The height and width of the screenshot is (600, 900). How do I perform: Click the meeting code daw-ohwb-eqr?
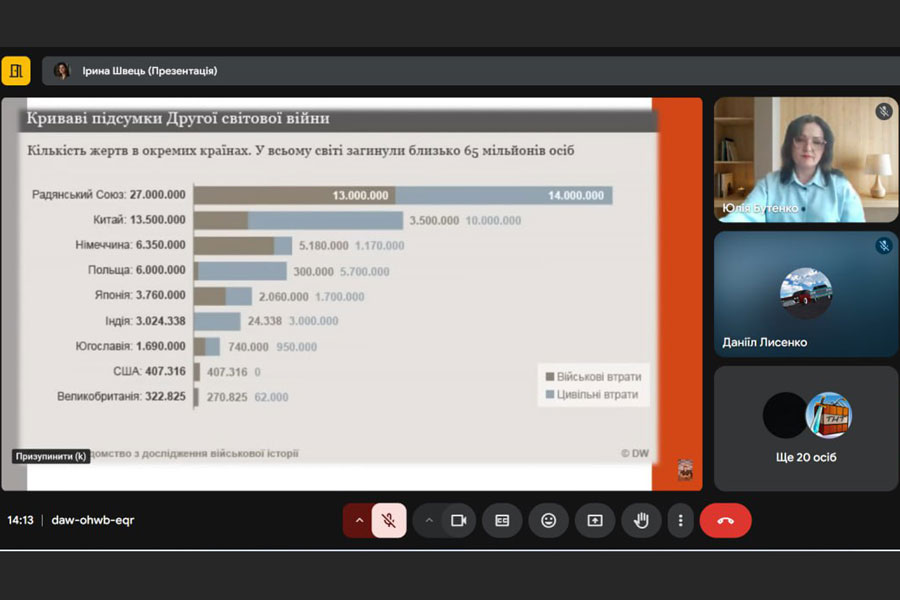(x=93, y=520)
